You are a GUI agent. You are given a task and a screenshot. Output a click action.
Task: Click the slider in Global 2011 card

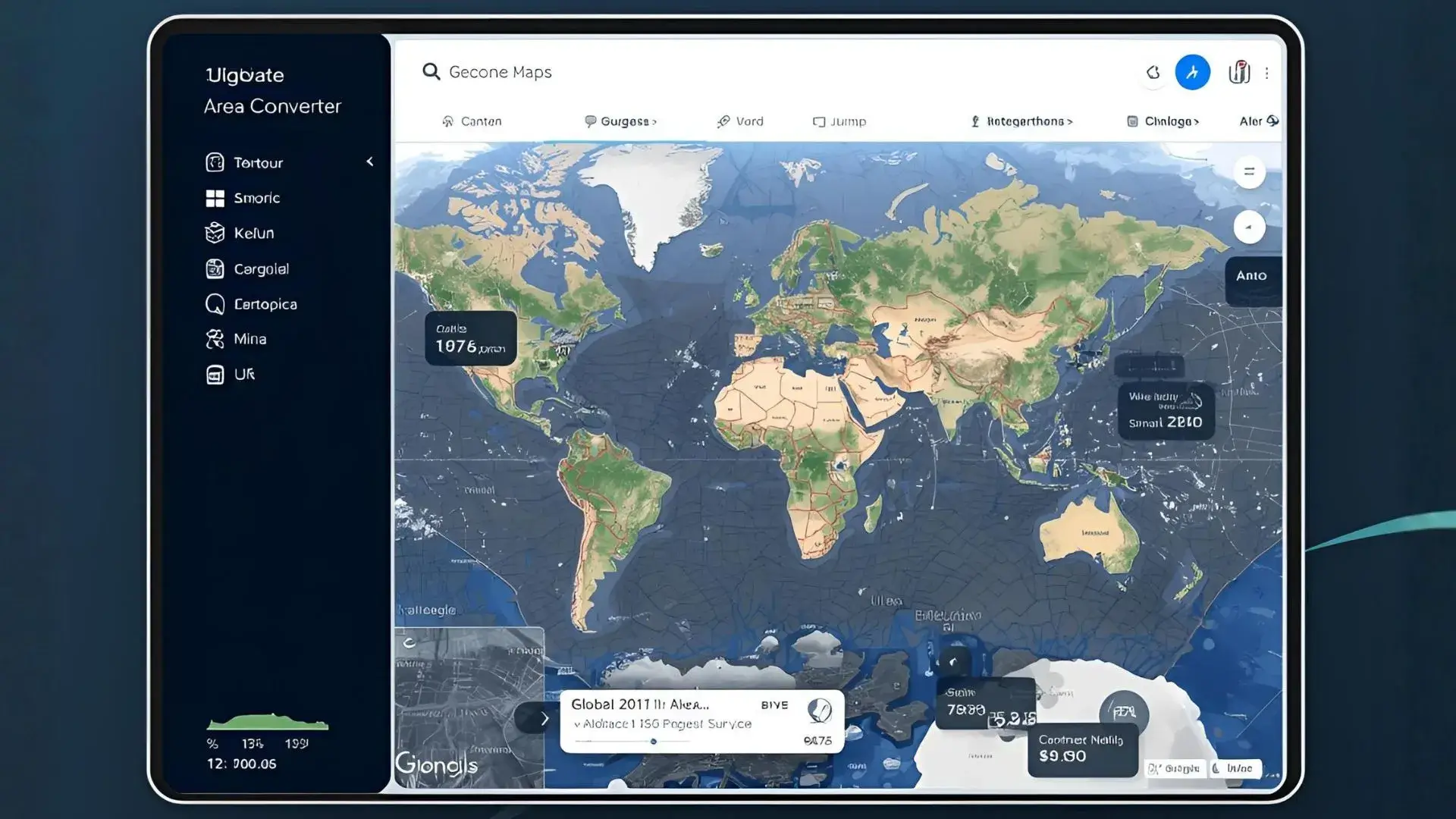click(x=654, y=742)
